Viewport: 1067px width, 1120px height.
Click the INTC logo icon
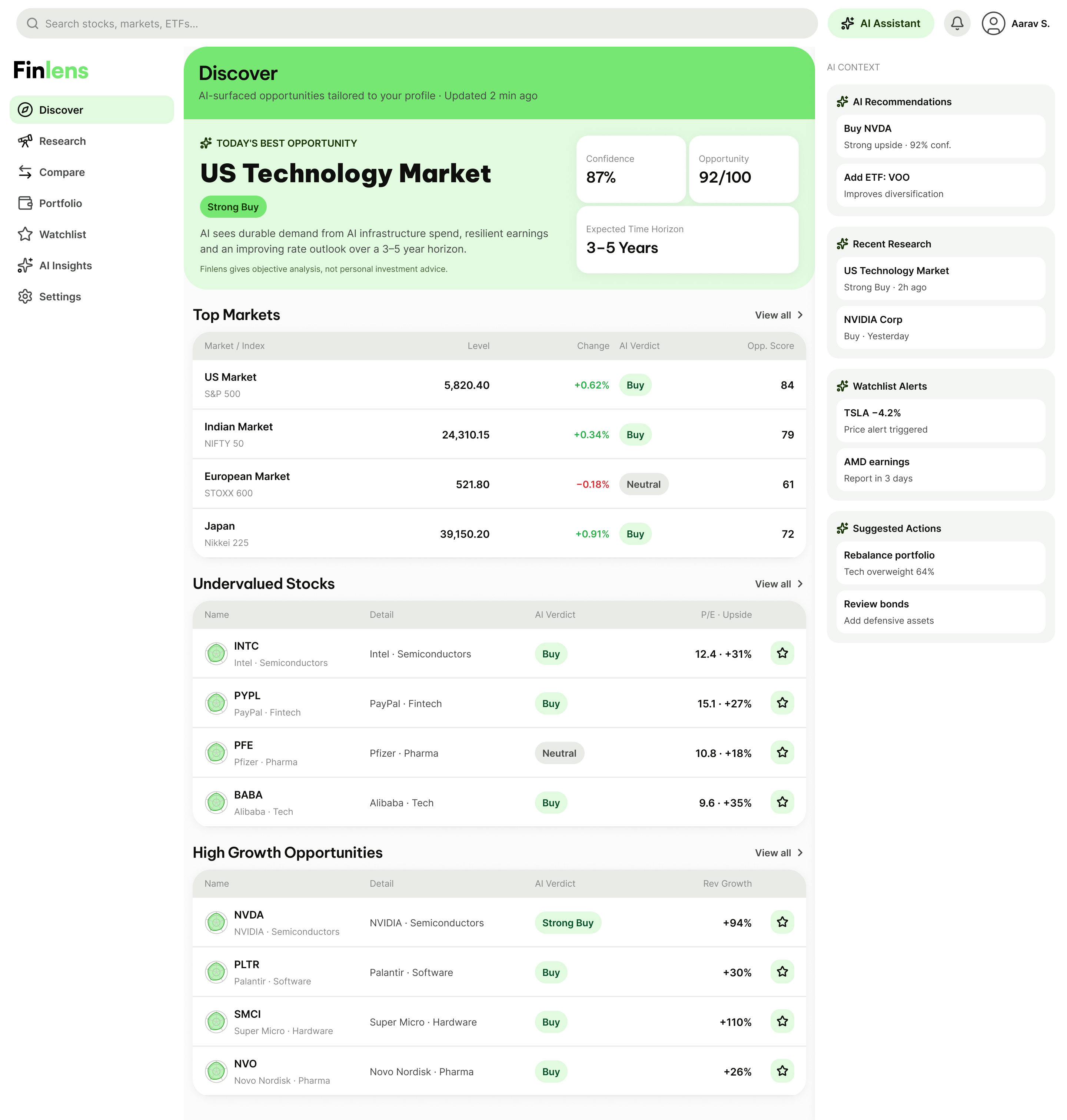click(x=216, y=654)
